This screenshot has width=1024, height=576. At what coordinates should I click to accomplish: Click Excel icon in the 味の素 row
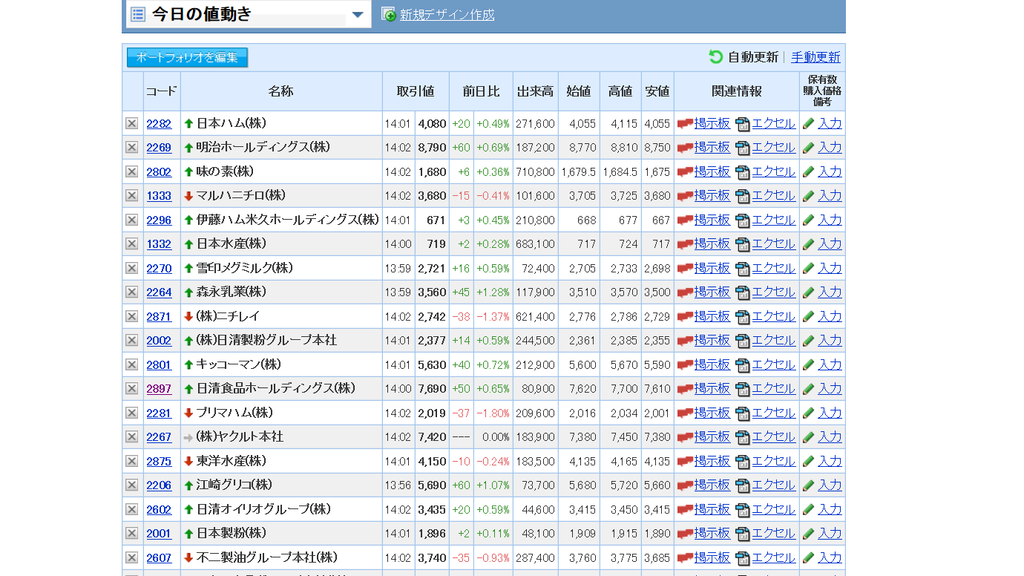tap(743, 172)
